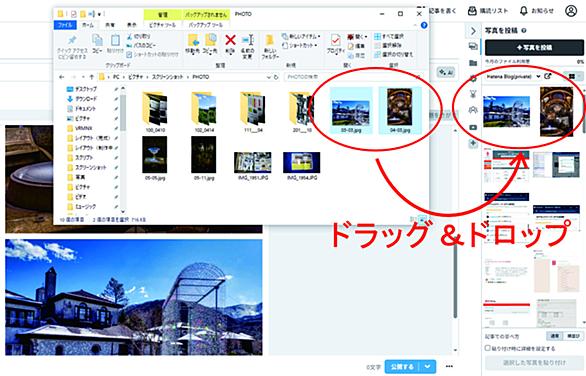This screenshot has width=586, height=376.
Task: Open the dropdown arrow beside 公開する
Action: (428, 367)
